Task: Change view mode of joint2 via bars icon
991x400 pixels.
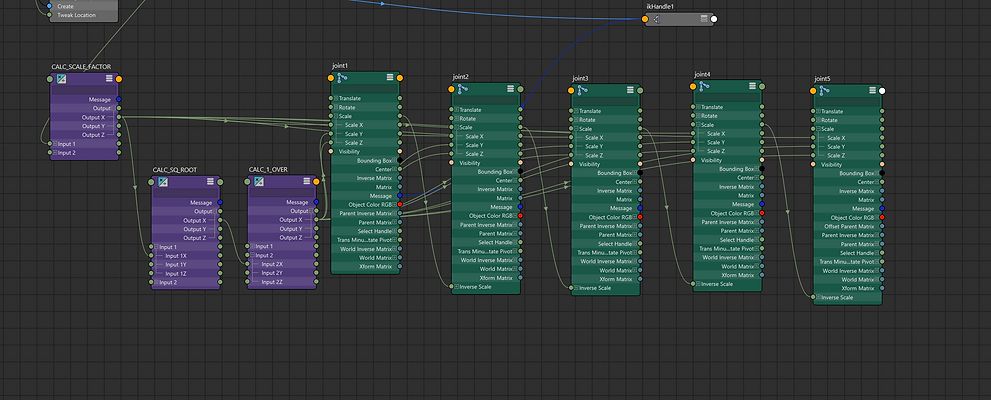Action: [x=511, y=89]
